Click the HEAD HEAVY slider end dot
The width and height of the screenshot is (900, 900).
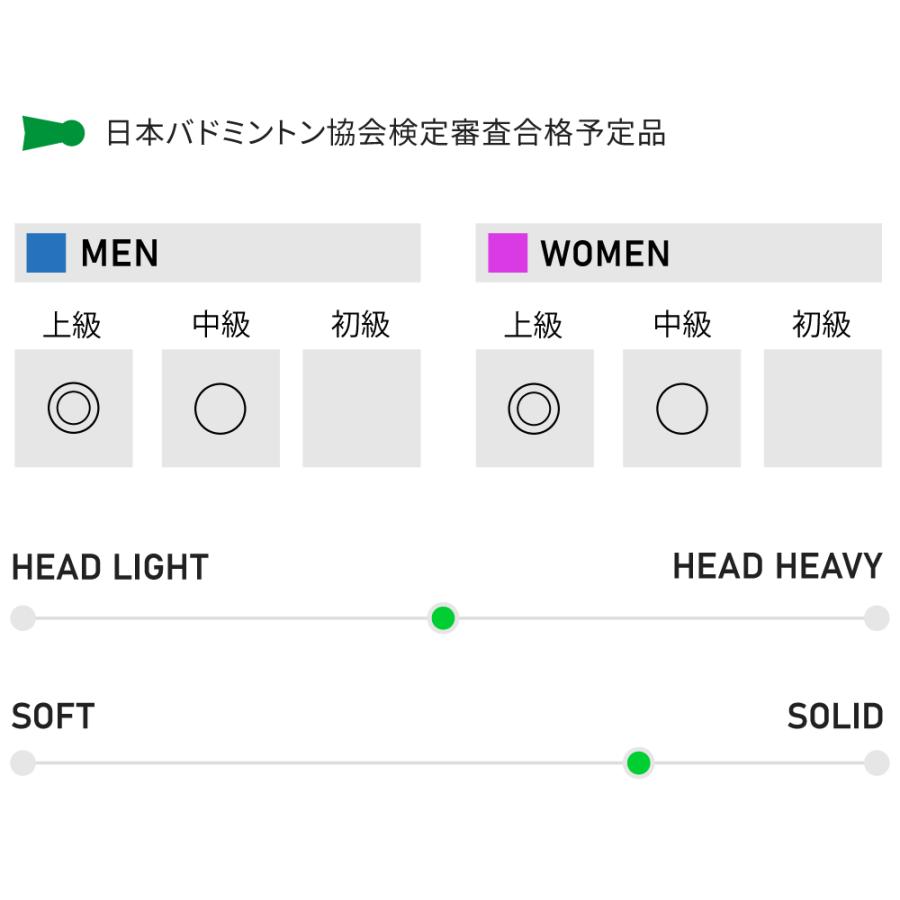[x=877, y=618]
